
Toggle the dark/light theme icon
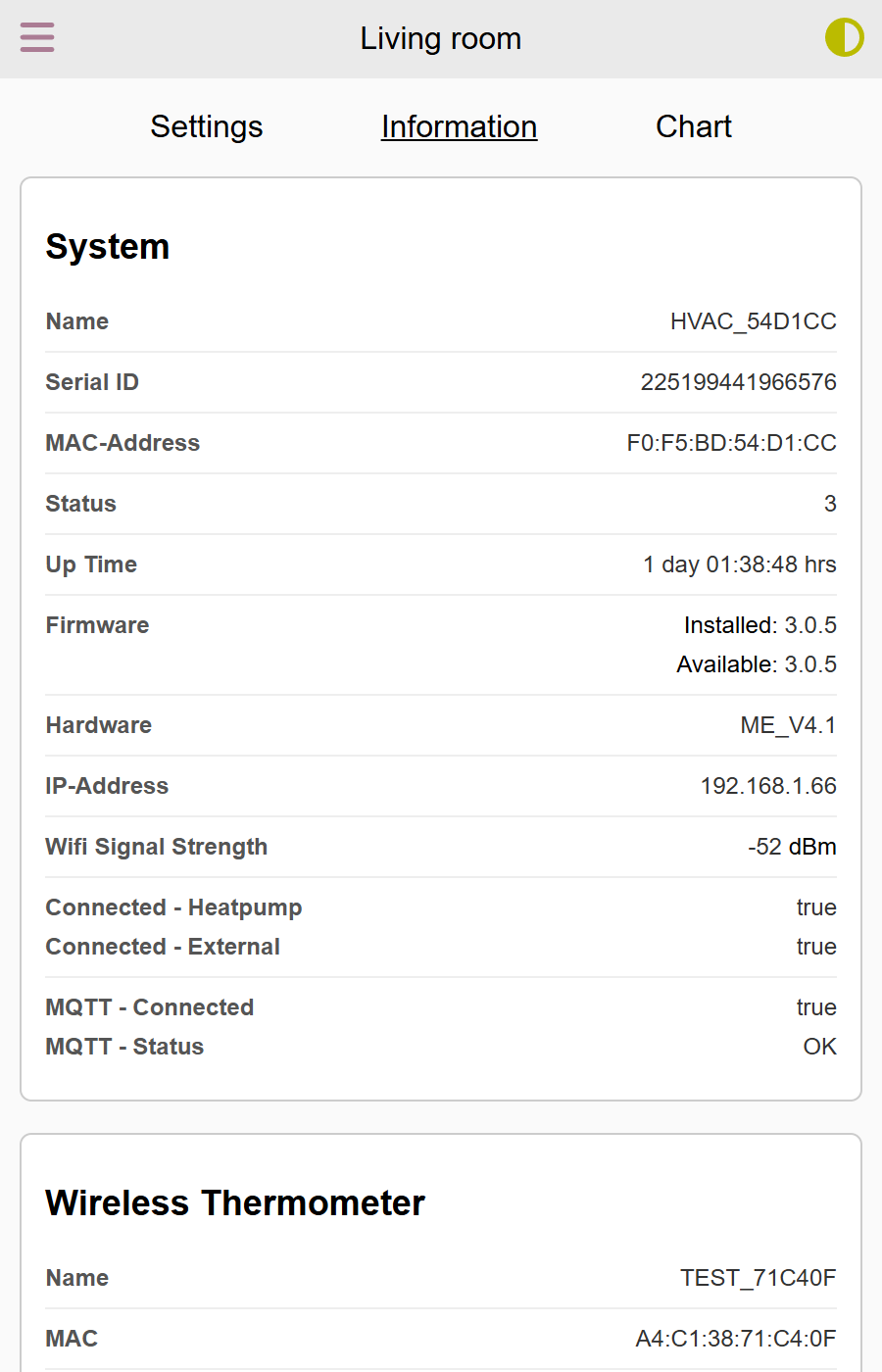tap(844, 38)
